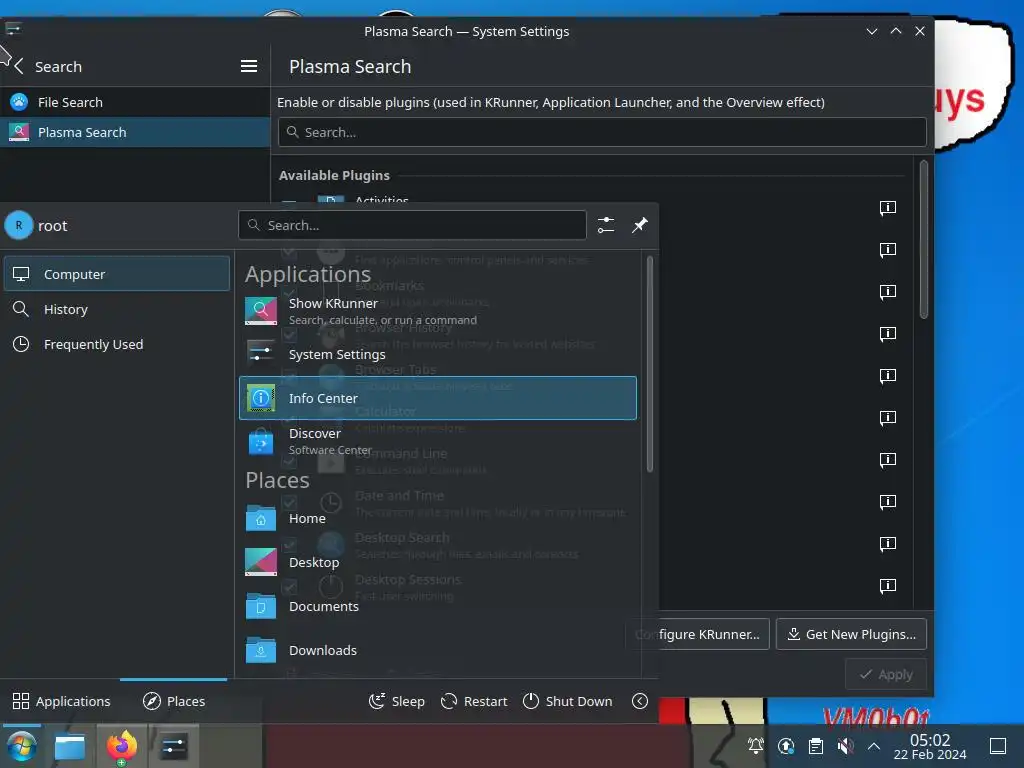Open Discover Software Center

coord(438,441)
